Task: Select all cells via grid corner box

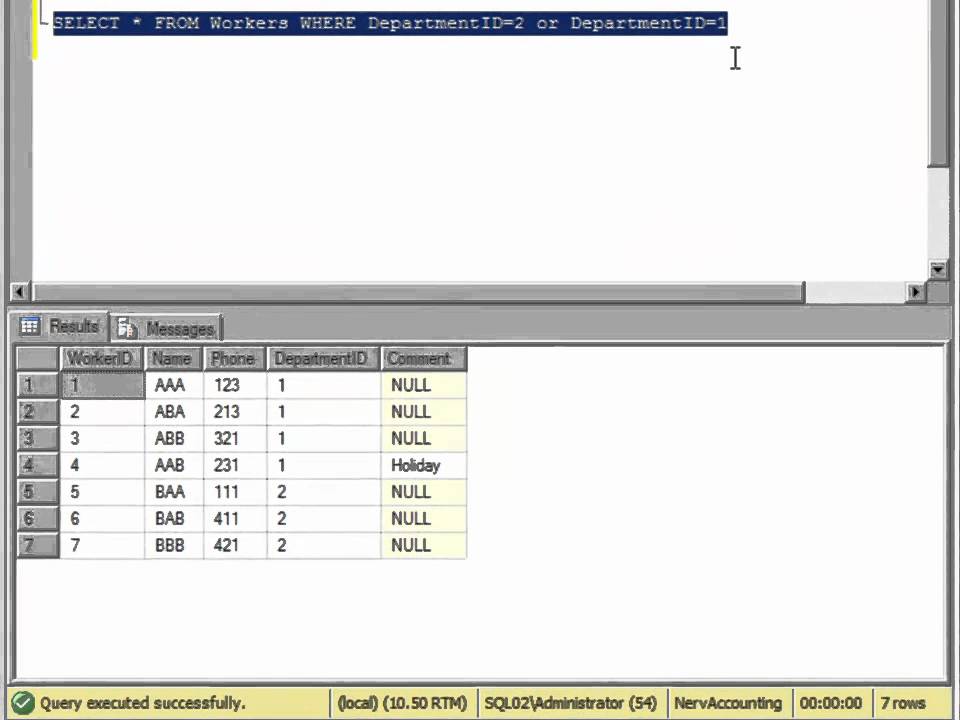Action: 37,359
